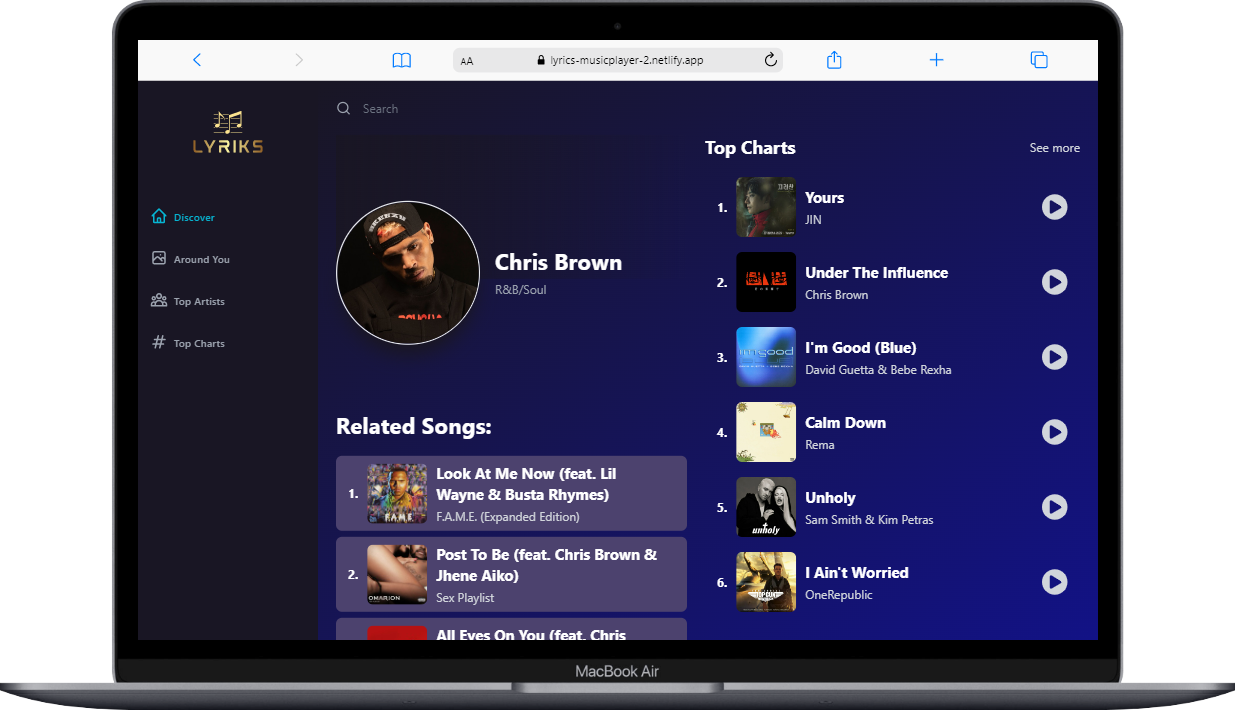Viewport: 1235px width, 710px height.
Task: Click the I Ain't Worried artwork
Action: tap(766, 582)
